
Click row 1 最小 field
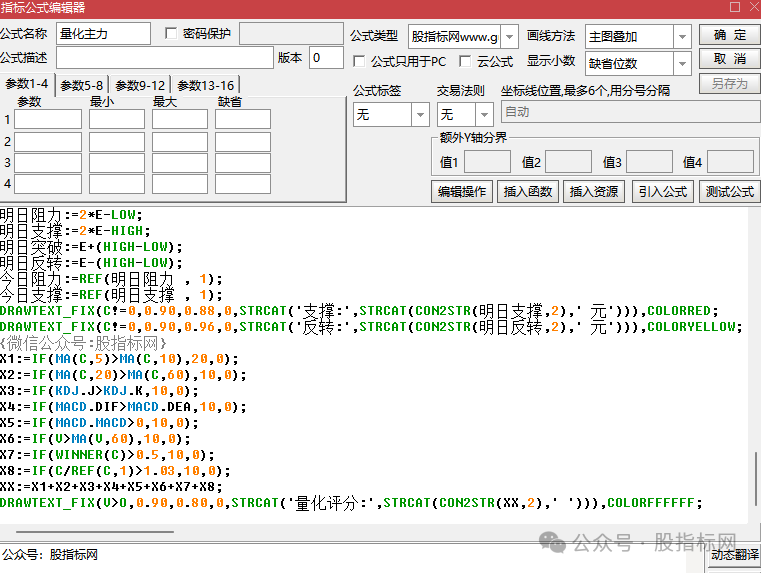116,119
